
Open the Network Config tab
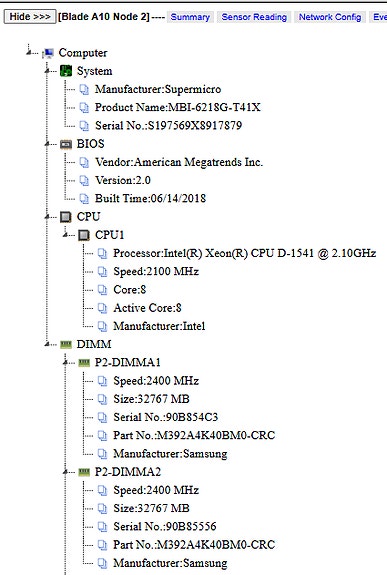pyautogui.click(x=330, y=17)
